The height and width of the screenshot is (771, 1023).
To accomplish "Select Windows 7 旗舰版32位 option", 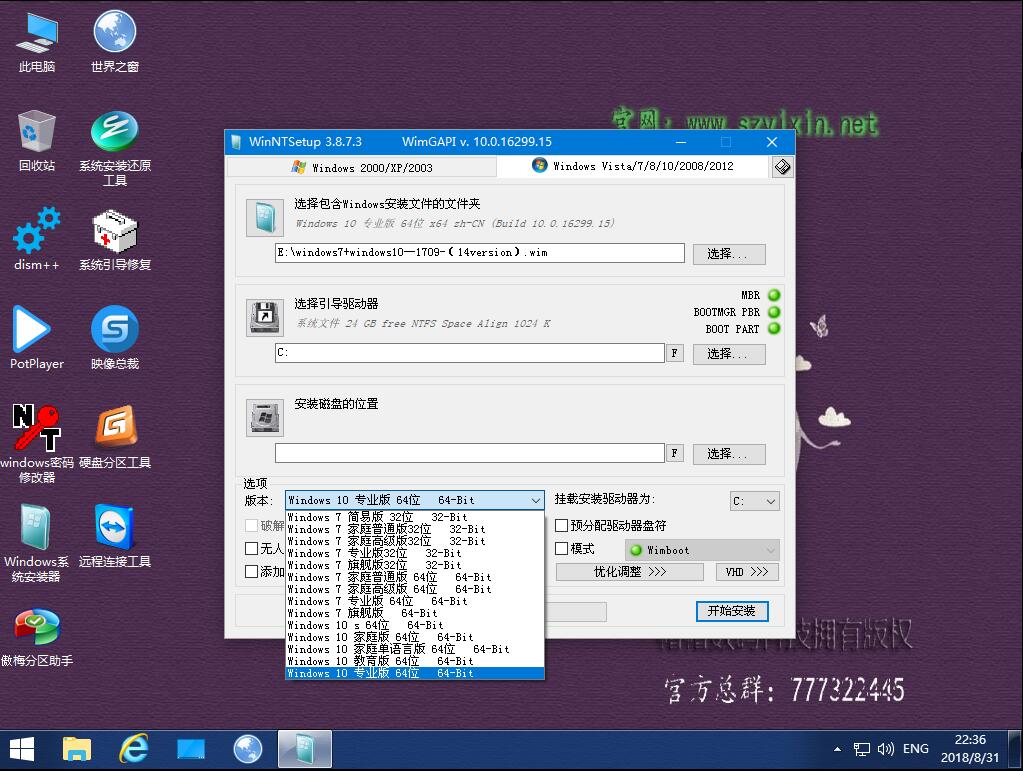I will pos(415,565).
